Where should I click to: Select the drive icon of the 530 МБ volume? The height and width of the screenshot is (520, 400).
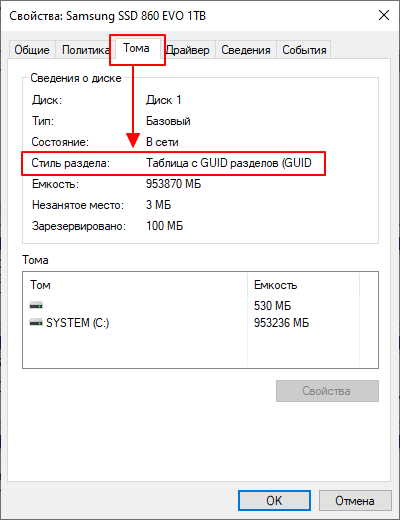point(36,305)
